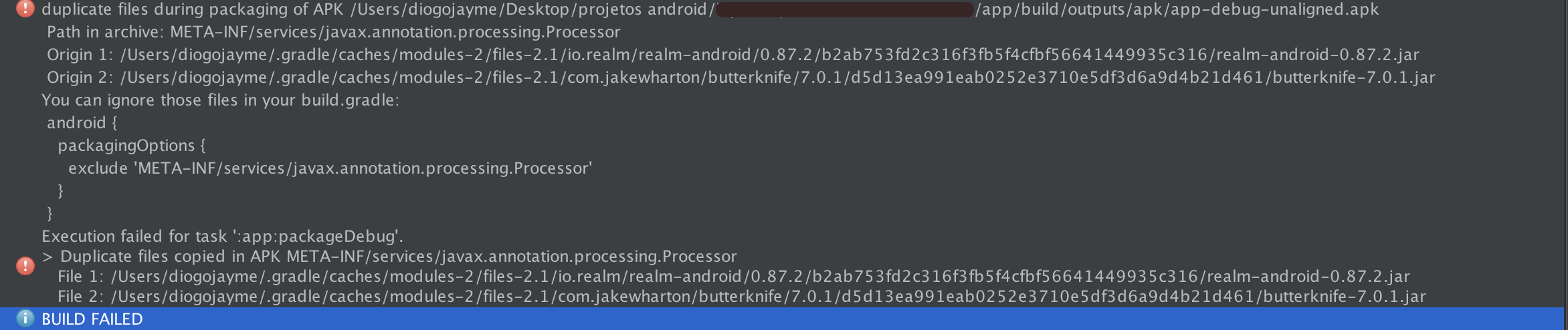This screenshot has width=1568, height=330.
Task: Select the Origin 2 butterknife jar path line
Action: click(741, 77)
